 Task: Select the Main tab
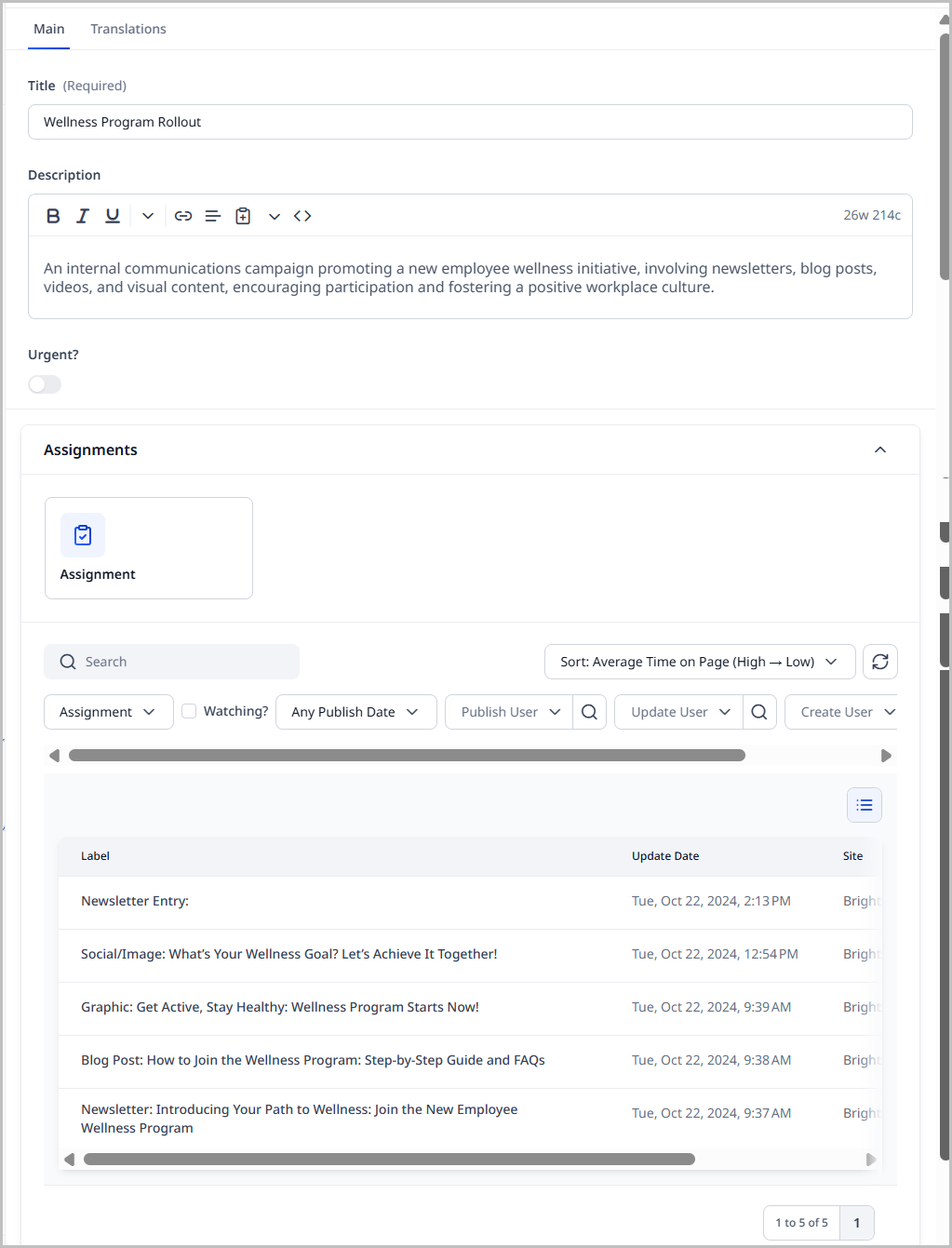(48, 29)
